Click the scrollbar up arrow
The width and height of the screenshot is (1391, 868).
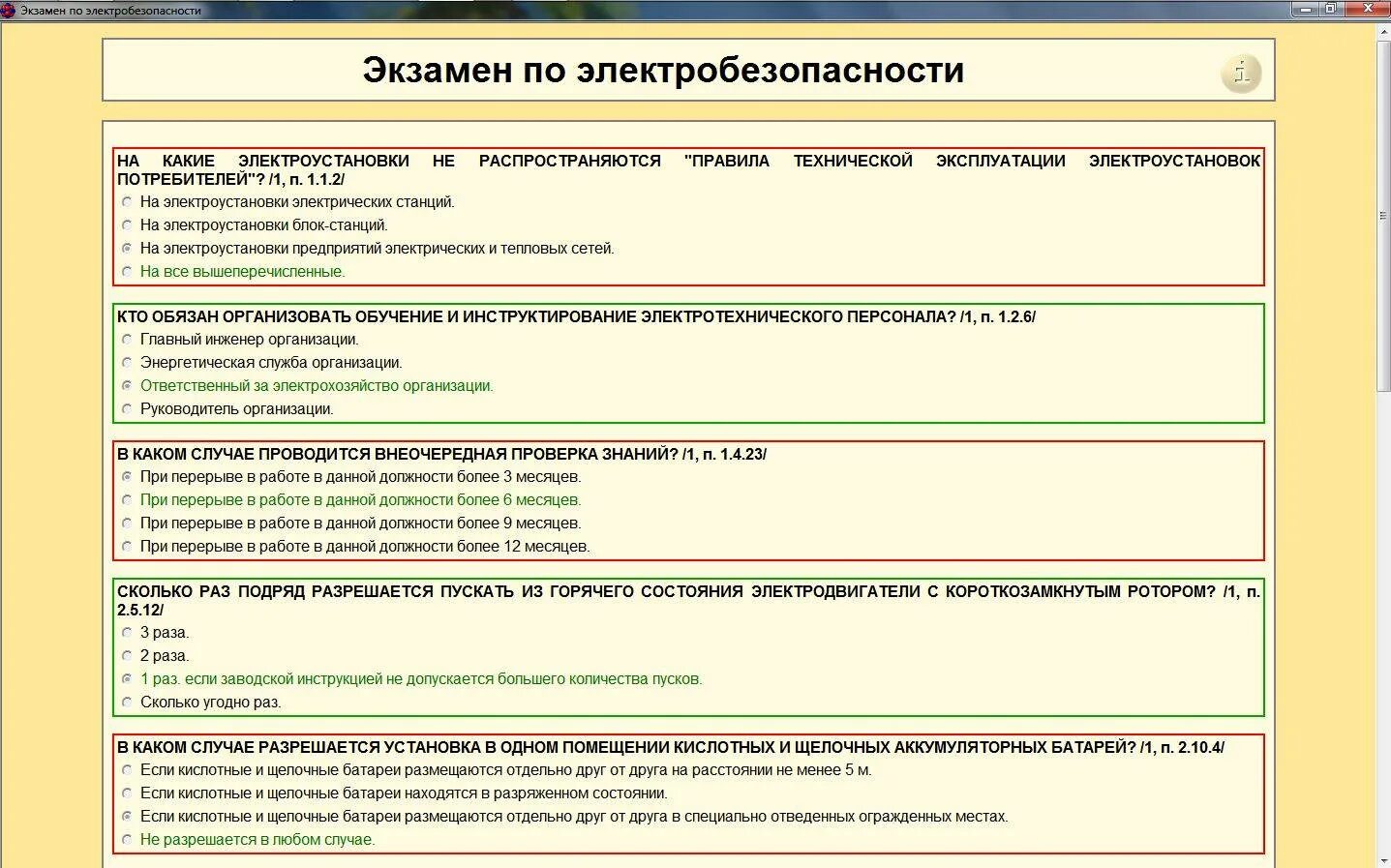[x=1383, y=31]
